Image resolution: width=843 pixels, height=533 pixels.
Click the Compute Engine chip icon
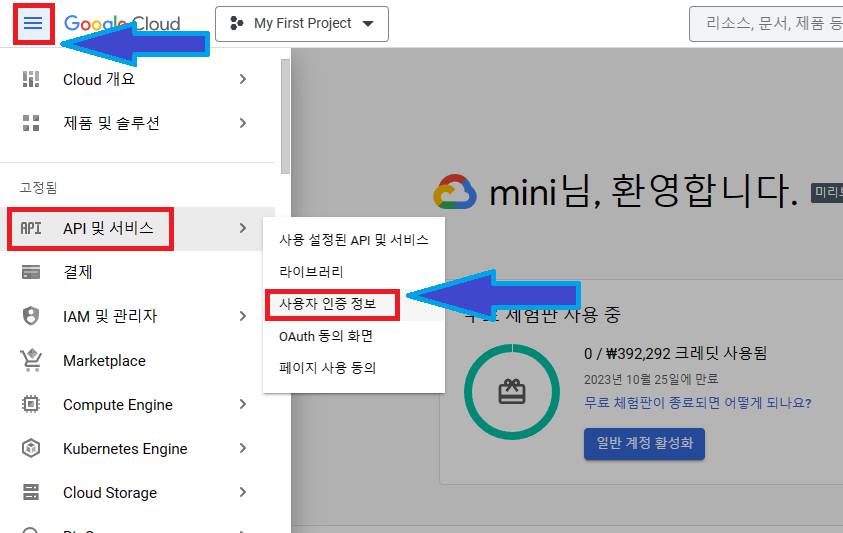click(31, 405)
